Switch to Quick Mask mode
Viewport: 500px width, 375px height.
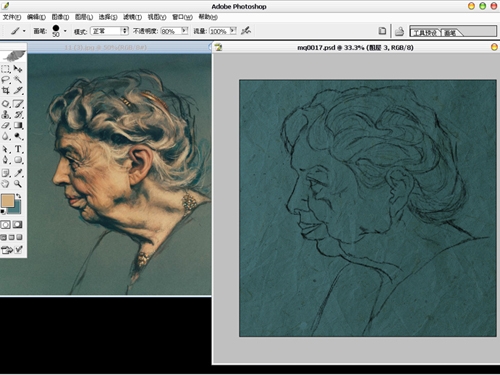point(18,225)
